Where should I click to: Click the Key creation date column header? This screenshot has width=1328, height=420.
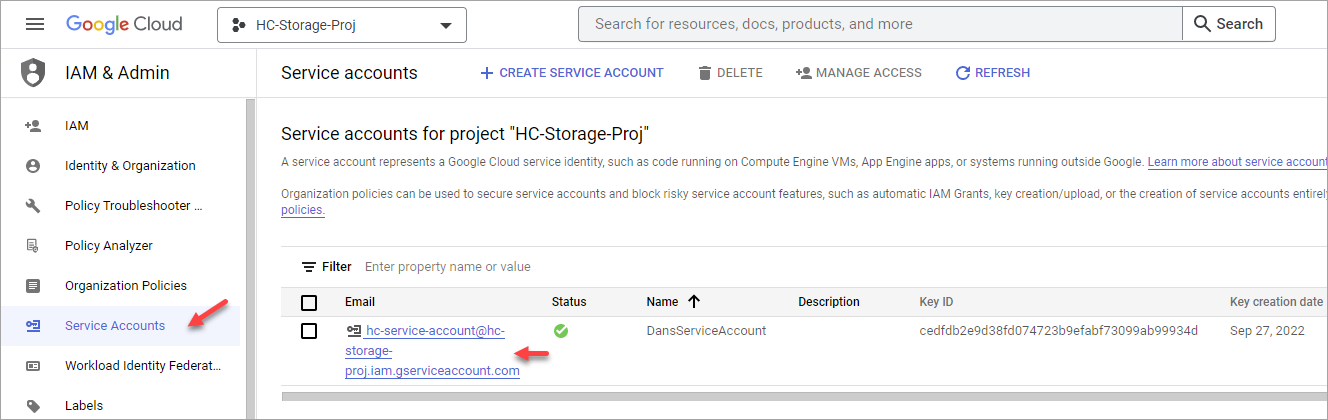tap(1276, 302)
